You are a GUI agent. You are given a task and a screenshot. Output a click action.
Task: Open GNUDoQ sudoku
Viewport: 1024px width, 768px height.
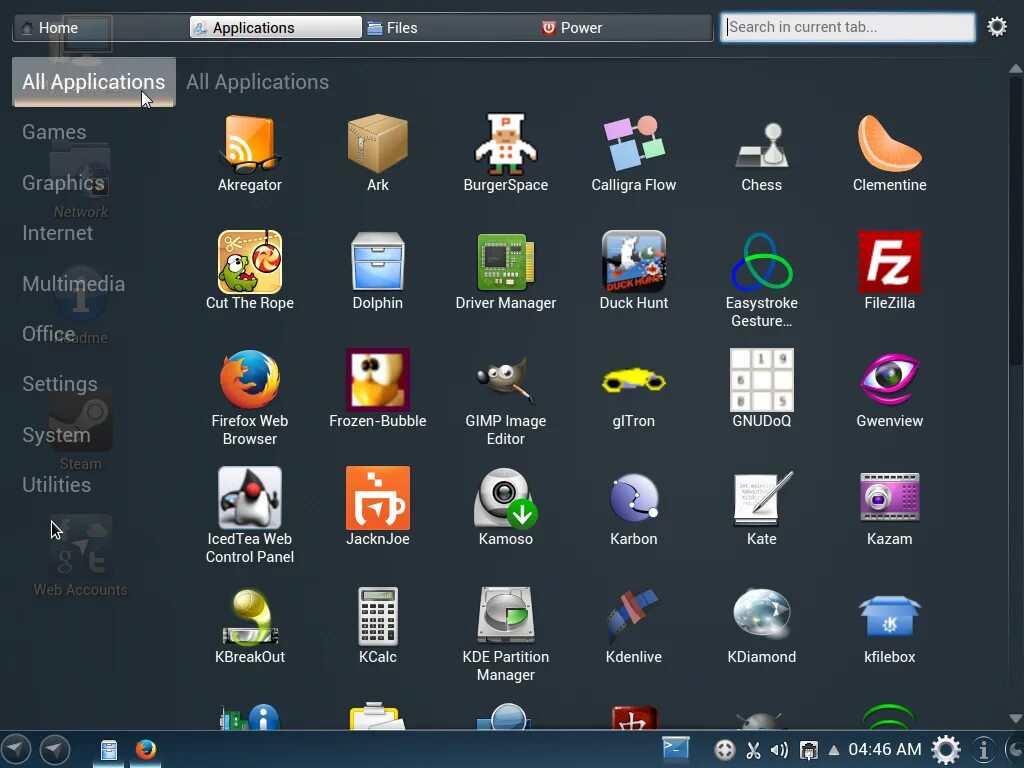(761, 389)
